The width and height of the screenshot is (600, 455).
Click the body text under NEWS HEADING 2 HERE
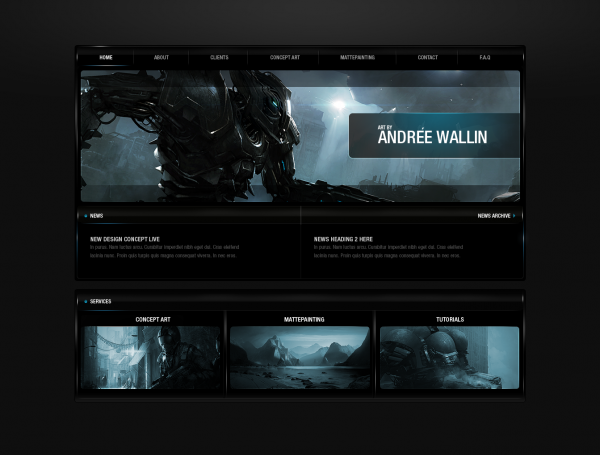388,251
